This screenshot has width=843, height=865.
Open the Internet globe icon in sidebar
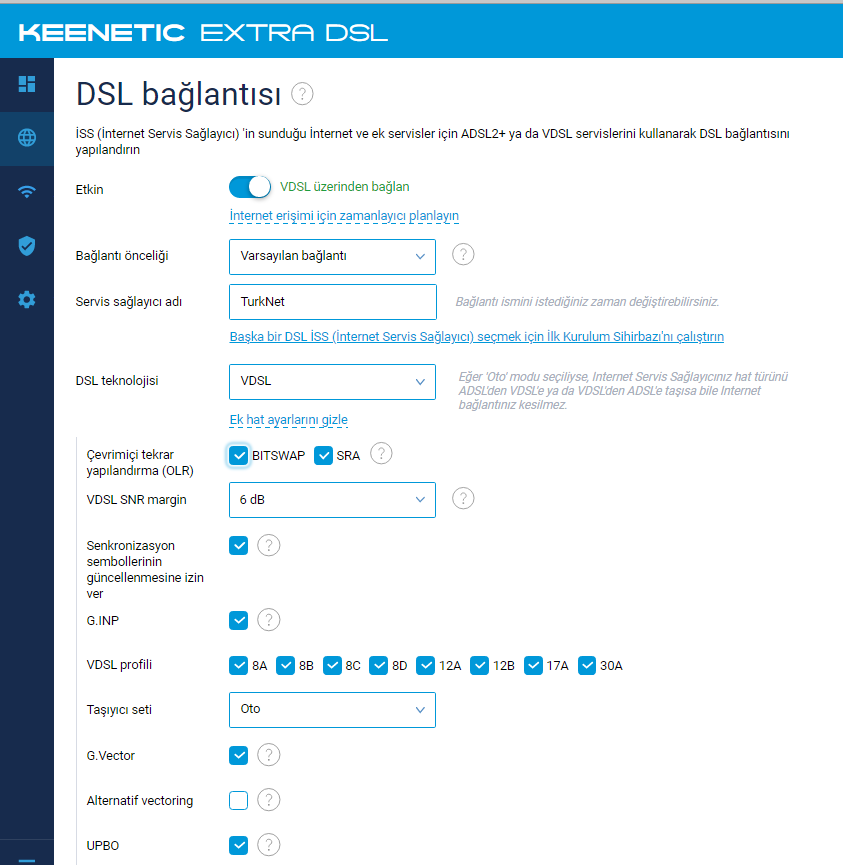tap(26, 137)
